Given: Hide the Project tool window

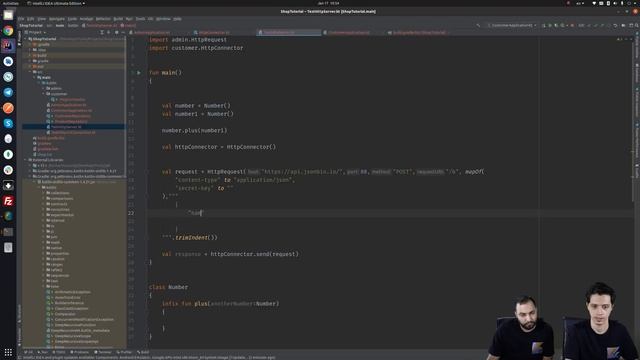Looking at the screenshot, I should pyautogui.click(x=123, y=32).
